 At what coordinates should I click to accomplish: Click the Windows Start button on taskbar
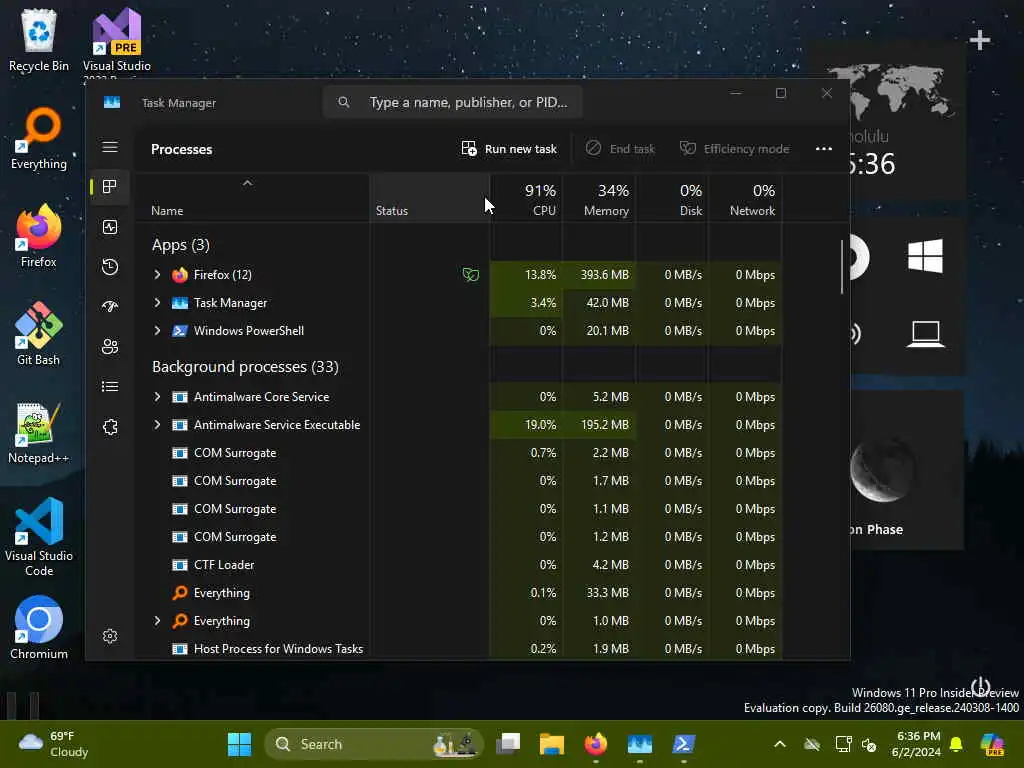(x=239, y=744)
